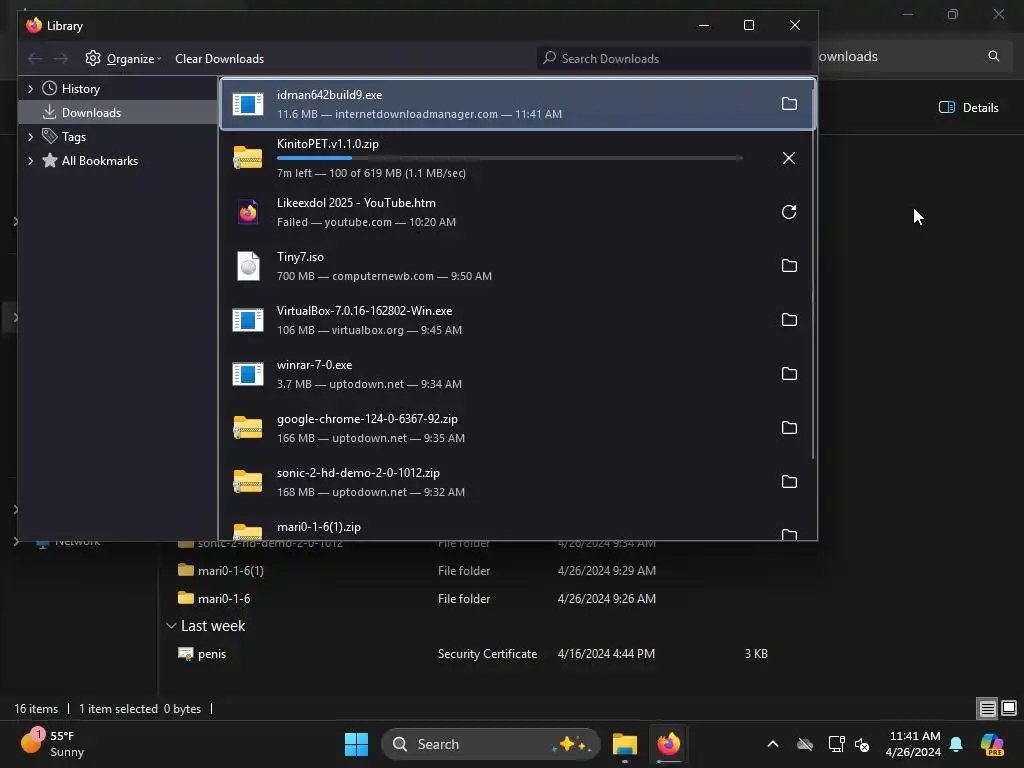Go forward in the Library toolbar
Screen dimensions: 1024x768
point(61,59)
